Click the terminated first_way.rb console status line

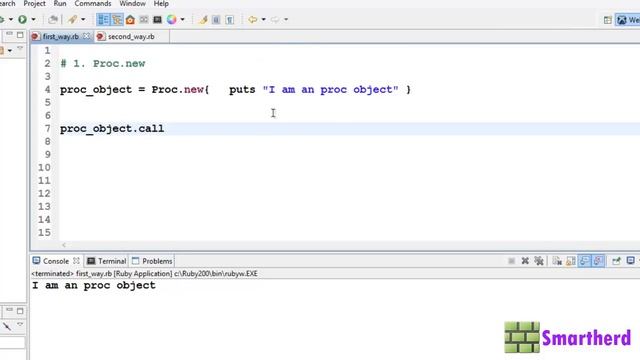(x=144, y=273)
